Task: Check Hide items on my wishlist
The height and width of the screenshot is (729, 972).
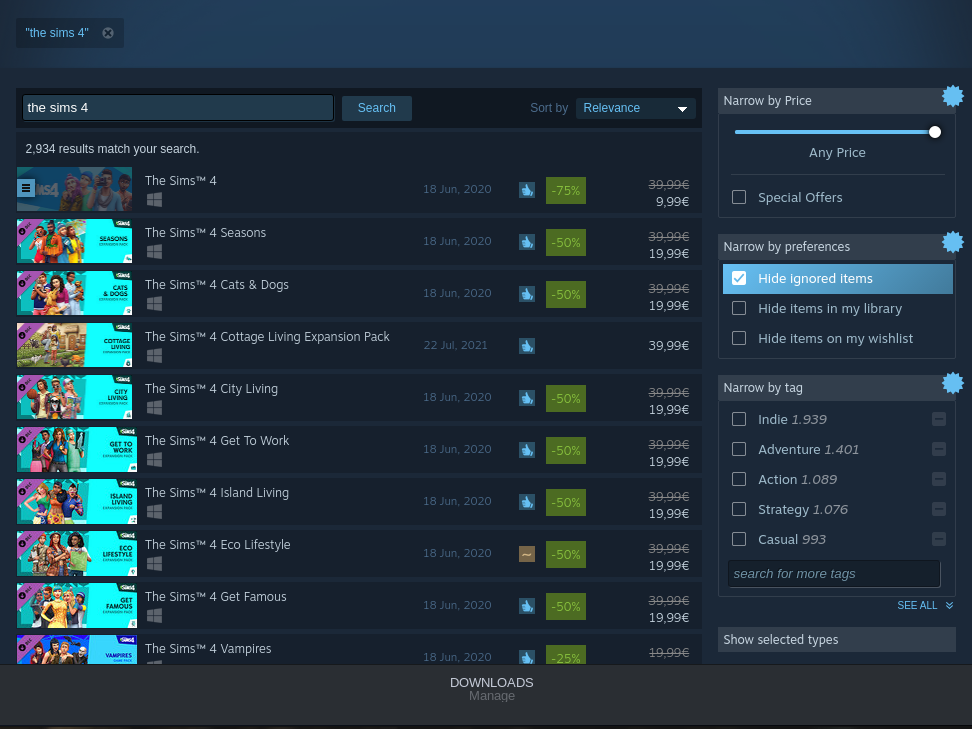Action: pyautogui.click(x=739, y=338)
